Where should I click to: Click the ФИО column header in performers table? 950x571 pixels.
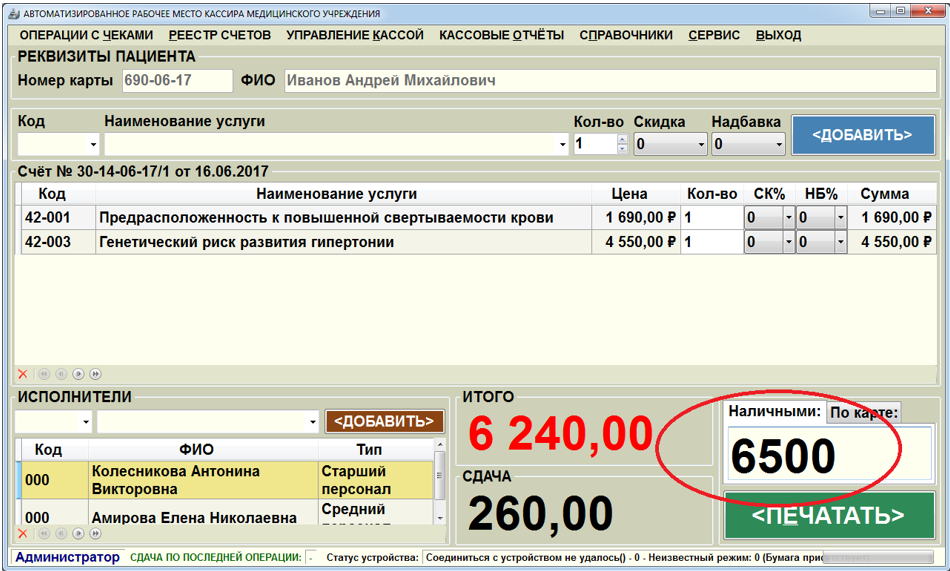[x=204, y=450]
